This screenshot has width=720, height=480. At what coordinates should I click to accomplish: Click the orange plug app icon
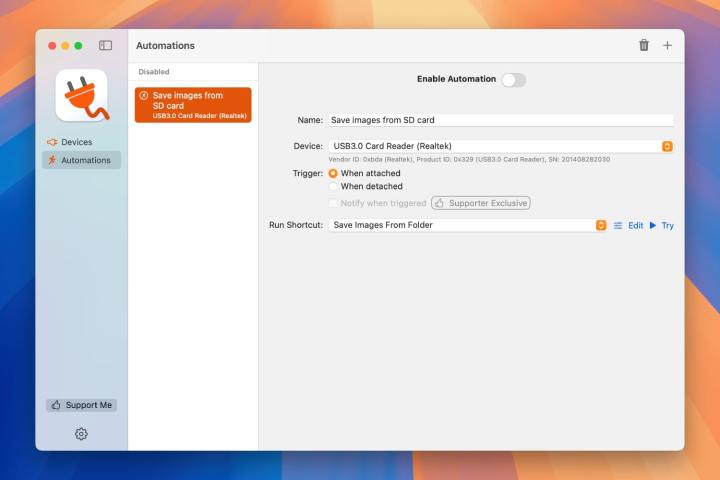pos(81,95)
